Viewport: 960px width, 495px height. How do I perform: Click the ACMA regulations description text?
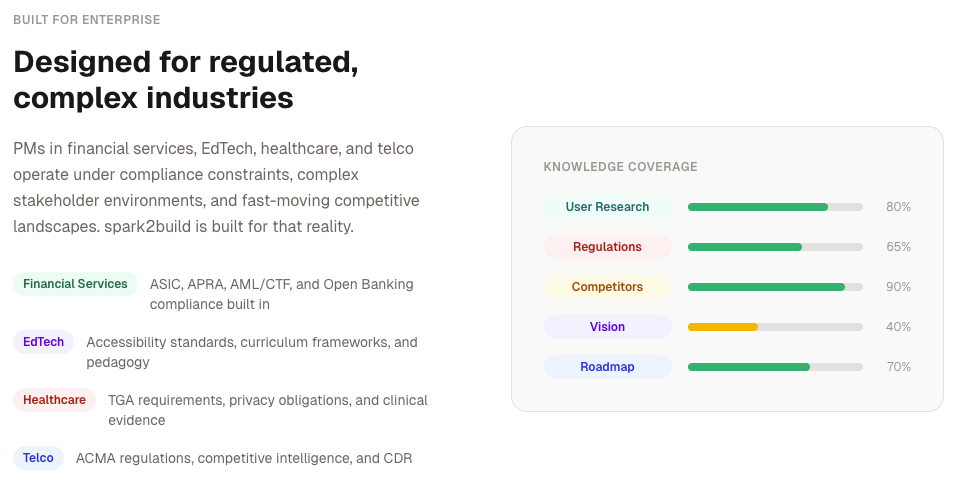point(244,458)
